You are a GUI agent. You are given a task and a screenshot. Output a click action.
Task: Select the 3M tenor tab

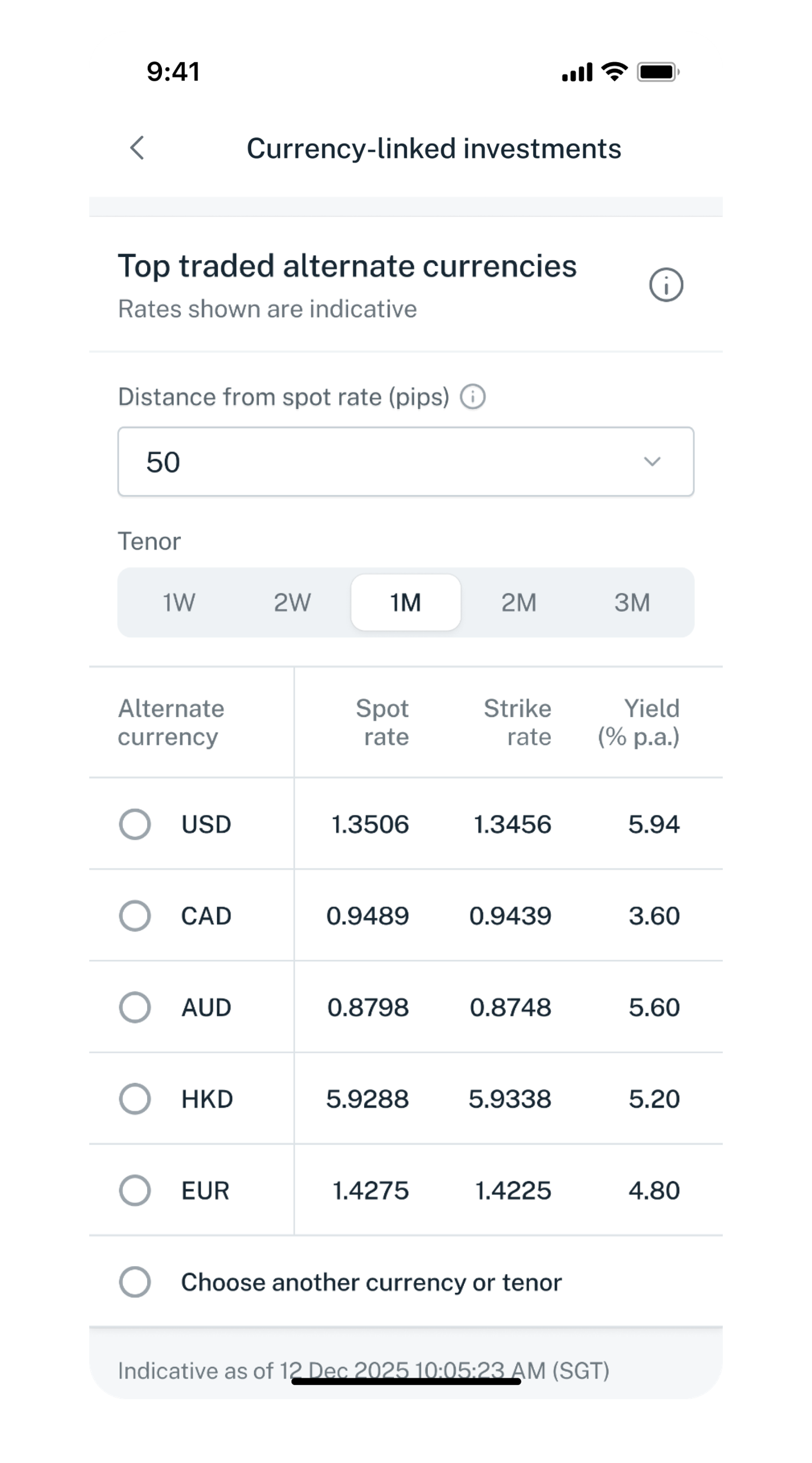(x=632, y=602)
